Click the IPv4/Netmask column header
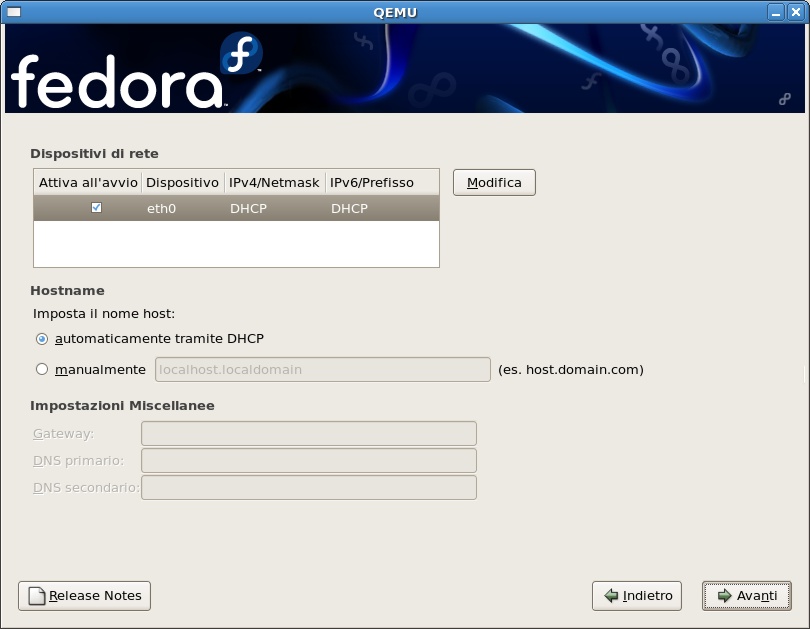810x629 pixels. click(275, 182)
